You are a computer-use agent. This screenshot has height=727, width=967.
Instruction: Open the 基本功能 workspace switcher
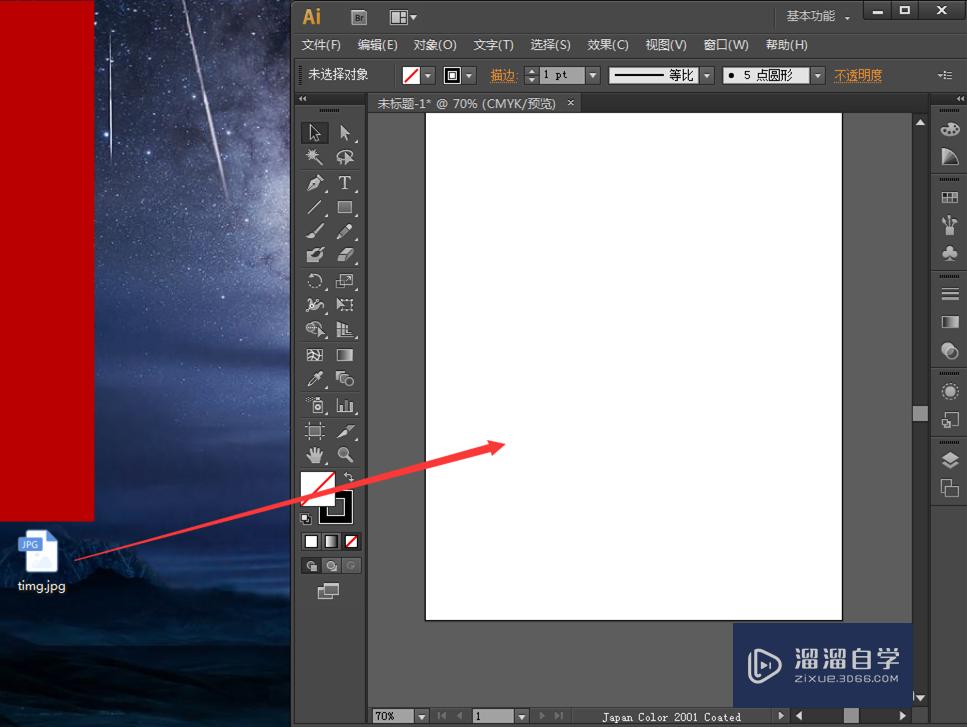[818, 17]
